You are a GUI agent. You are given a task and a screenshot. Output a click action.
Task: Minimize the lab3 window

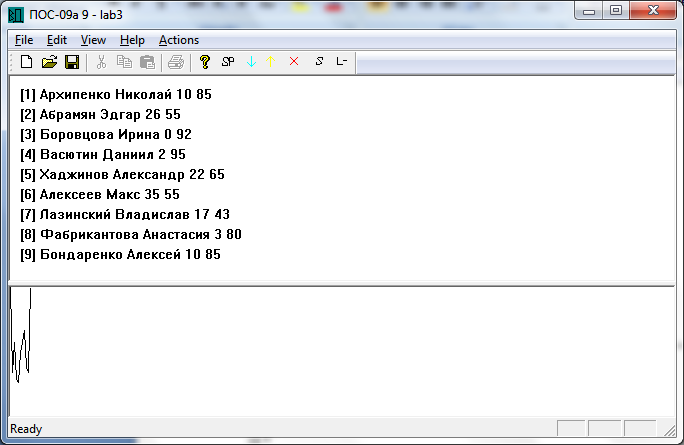click(x=589, y=10)
